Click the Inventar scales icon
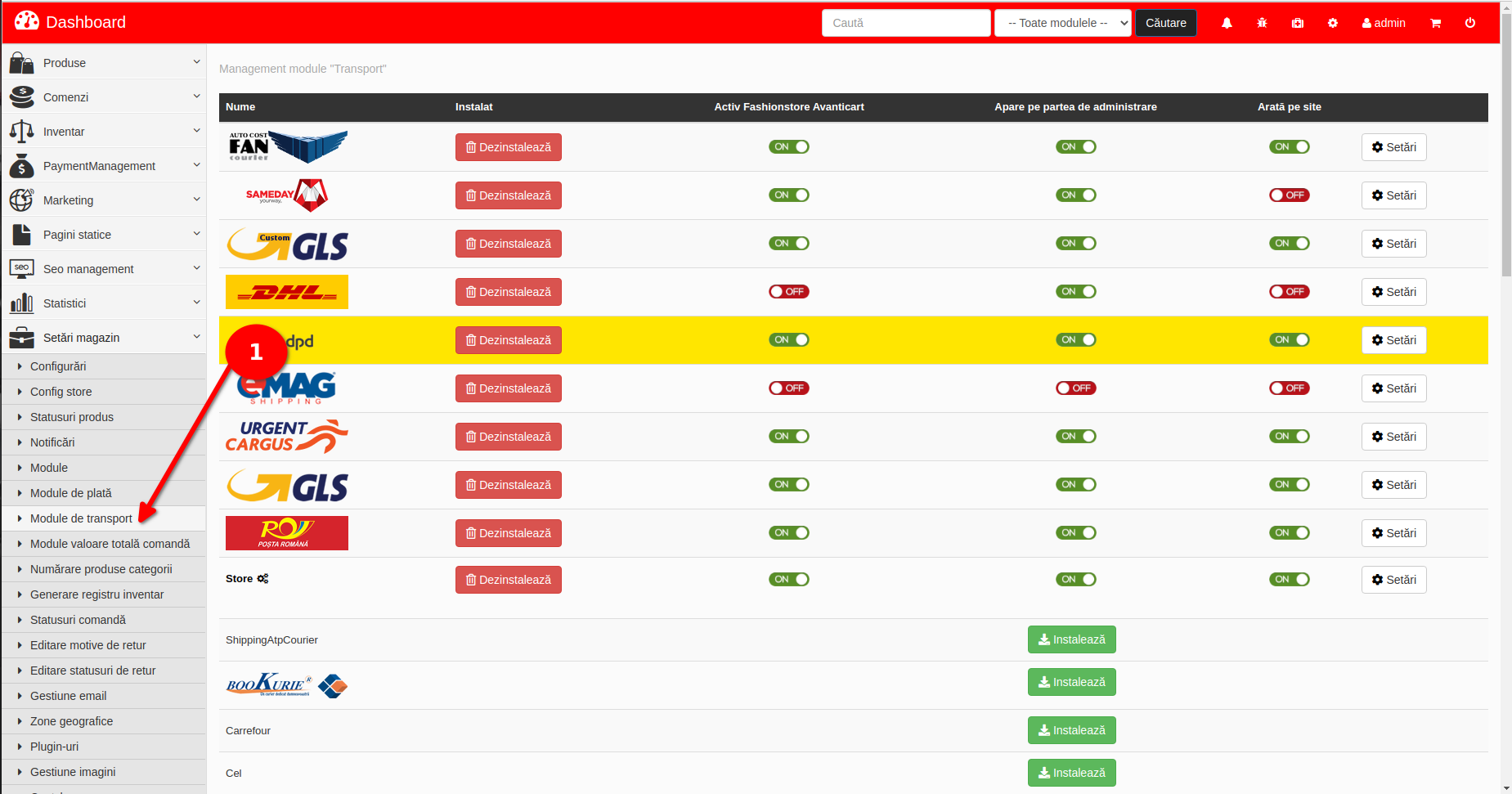 22,132
